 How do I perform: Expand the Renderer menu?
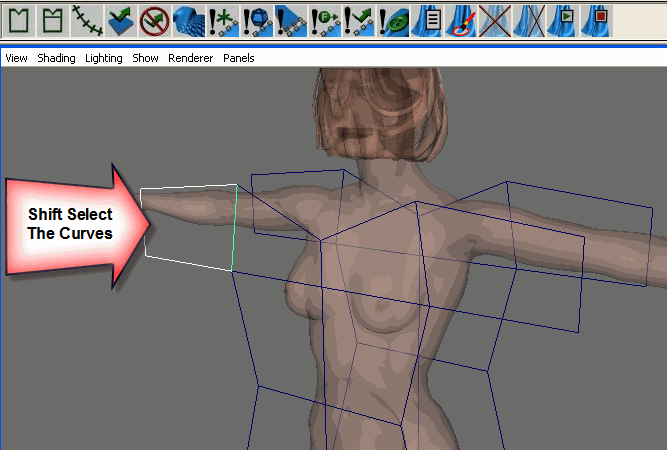click(x=190, y=58)
